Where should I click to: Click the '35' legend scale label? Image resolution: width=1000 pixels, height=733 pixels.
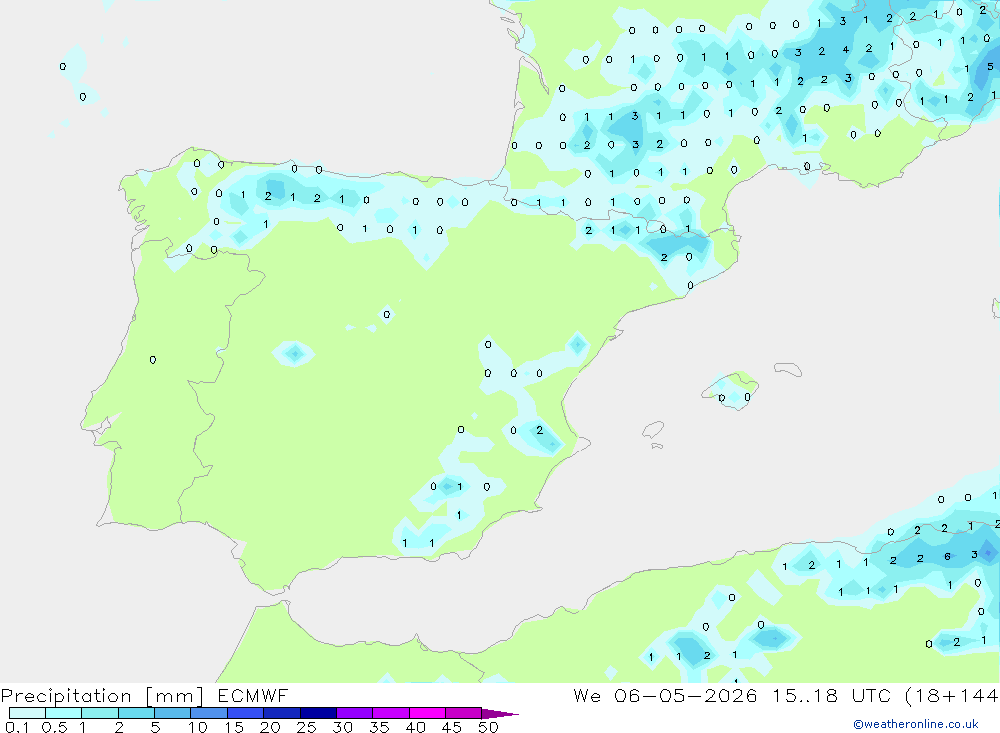pyautogui.click(x=379, y=727)
